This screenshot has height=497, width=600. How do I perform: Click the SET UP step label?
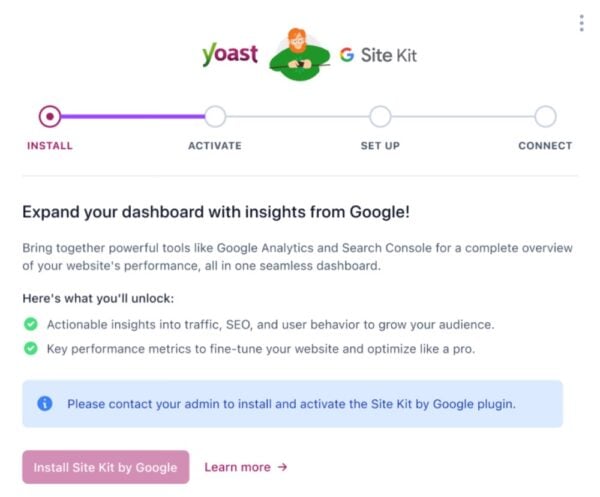coord(380,146)
